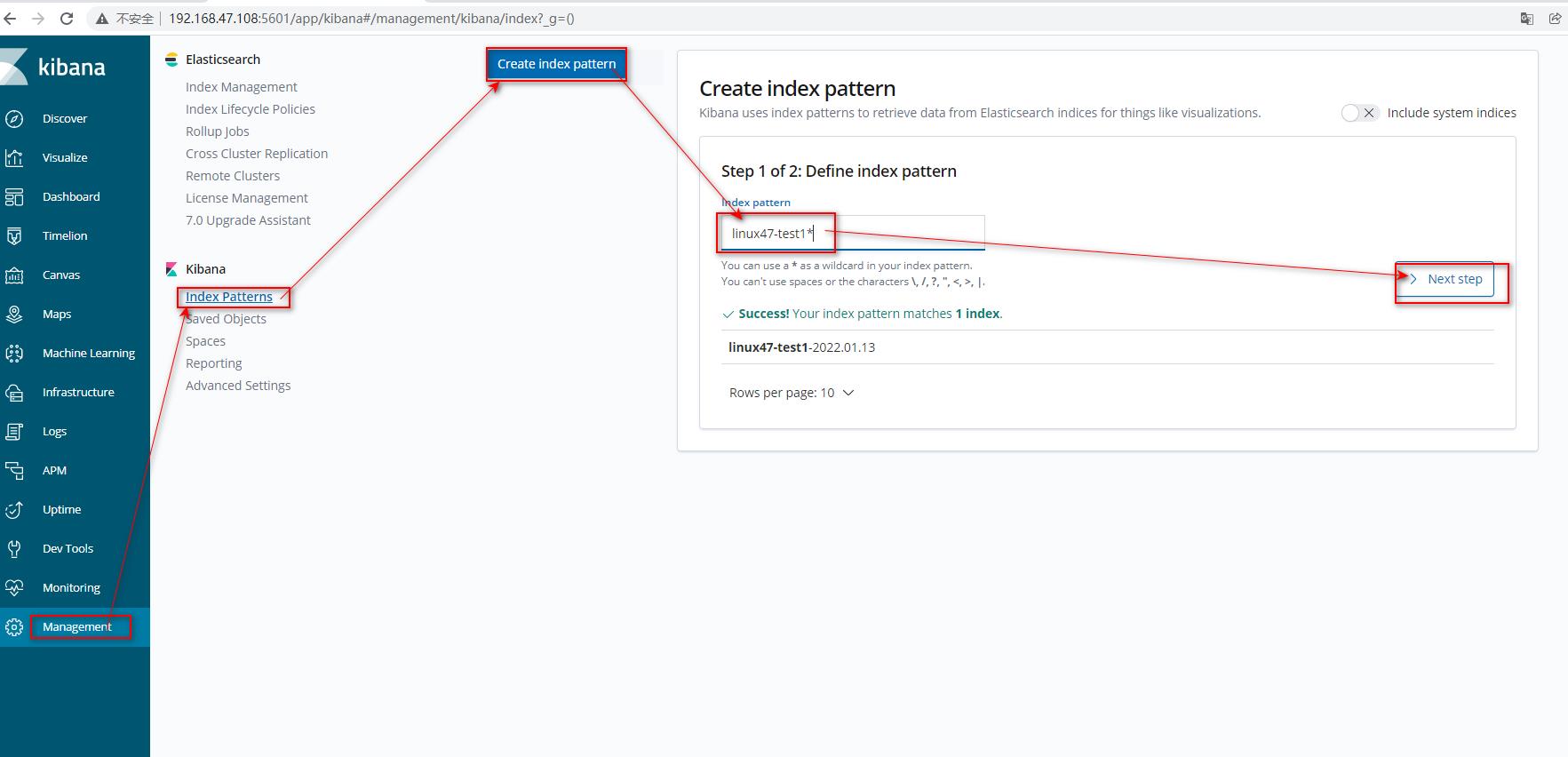Select Dashboard menu label
The width and height of the screenshot is (1568, 757).
click(71, 197)
